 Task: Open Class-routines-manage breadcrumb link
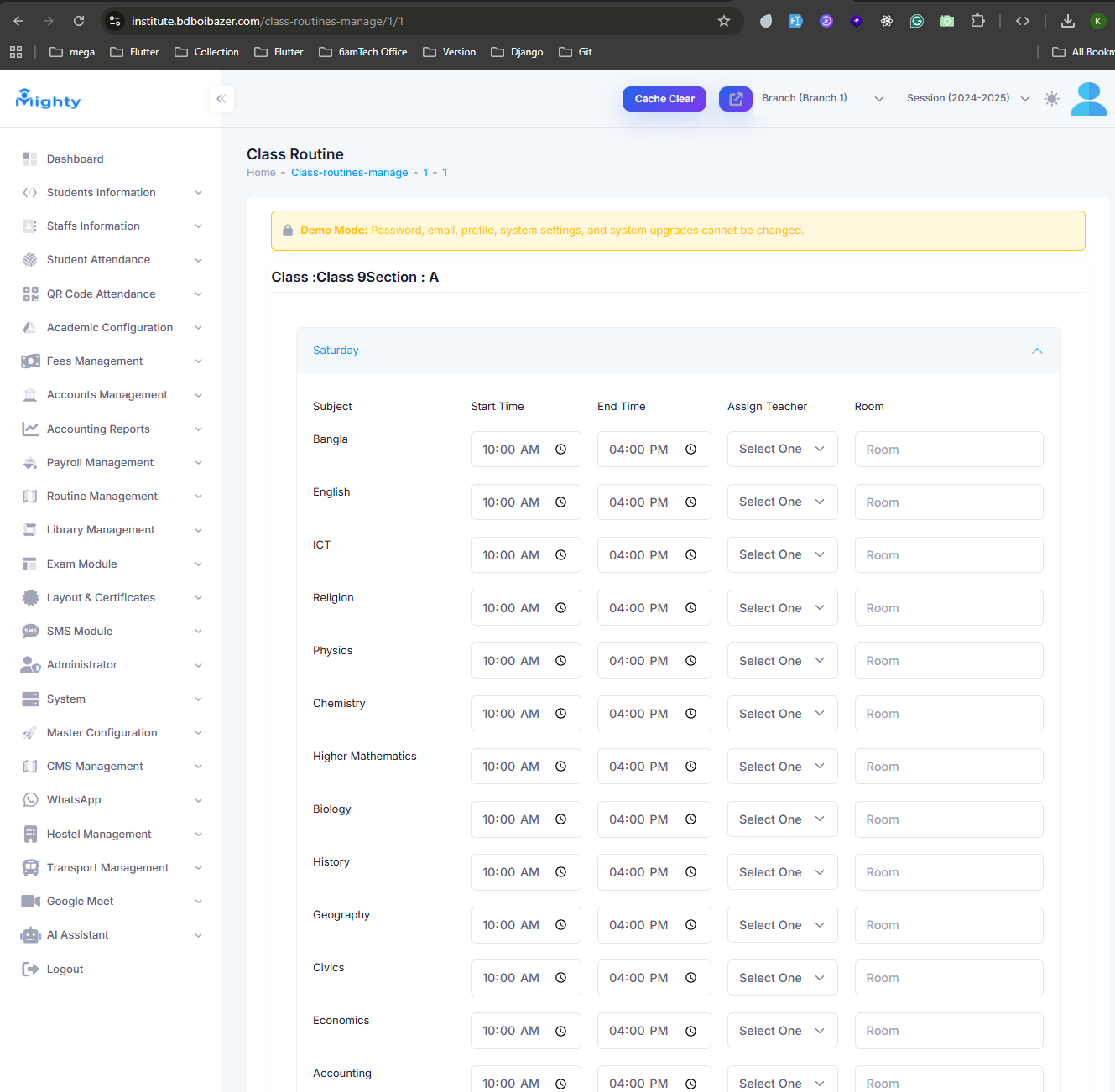tap(350, 173)
